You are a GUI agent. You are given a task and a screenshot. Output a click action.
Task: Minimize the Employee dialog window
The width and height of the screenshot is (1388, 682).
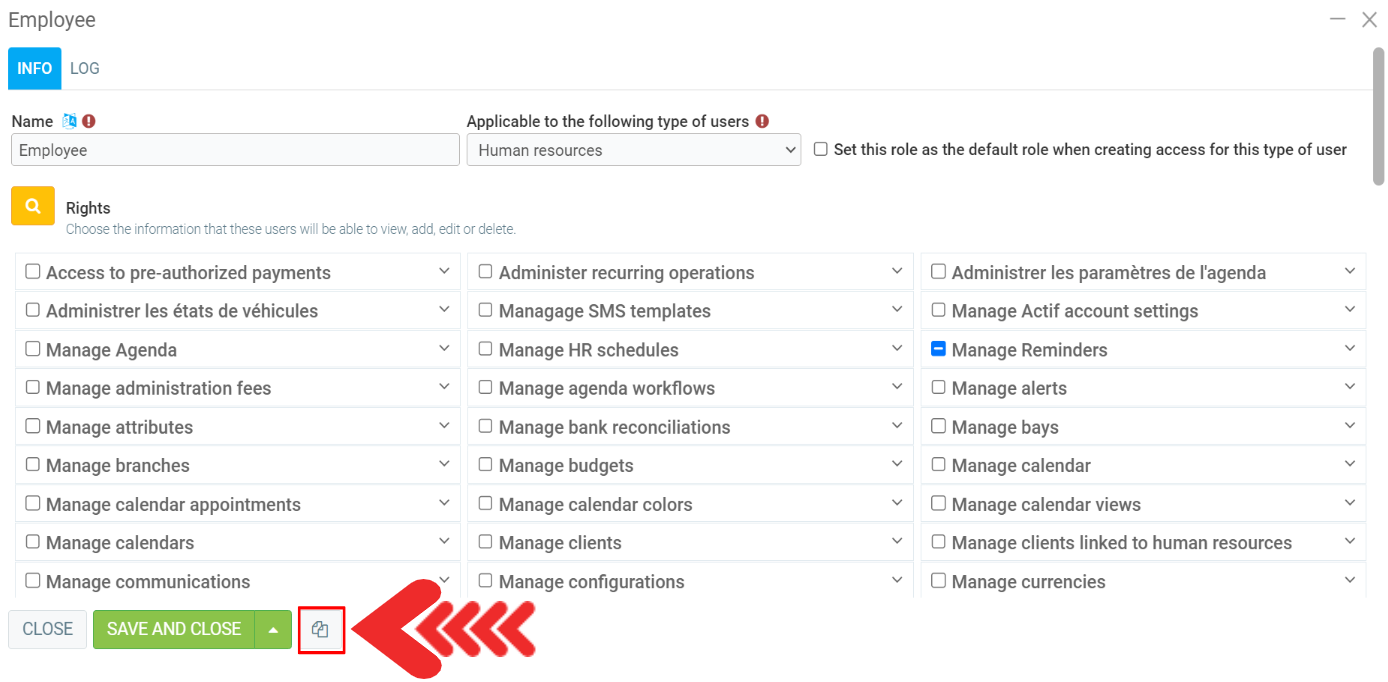tap(1337, 19)
